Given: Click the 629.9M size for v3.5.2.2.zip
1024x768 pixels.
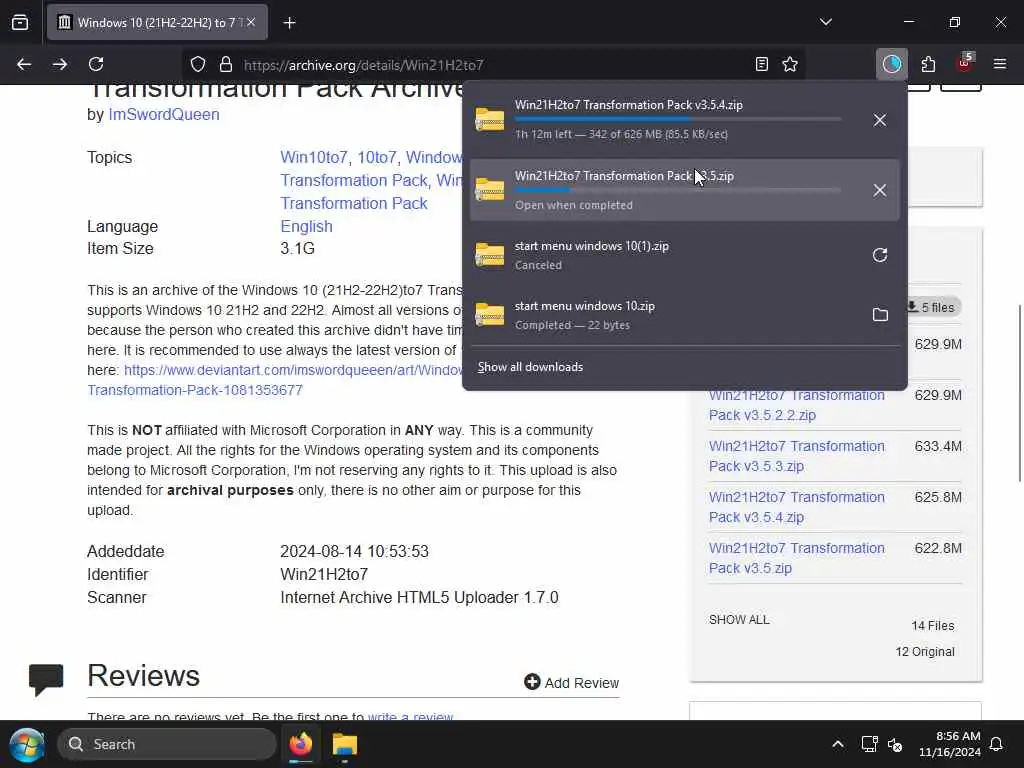Looking at the screenshot, I should coord(938,395).
